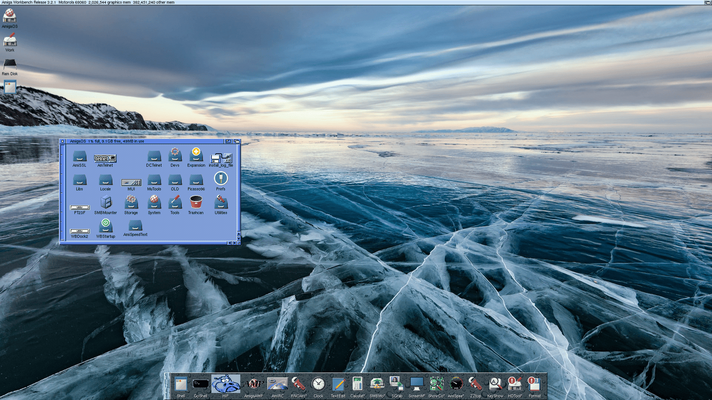Screen dimensions: 712x400
Task: Open the Tools drawer
Action: pyautogui.click(x=175, y=202)
